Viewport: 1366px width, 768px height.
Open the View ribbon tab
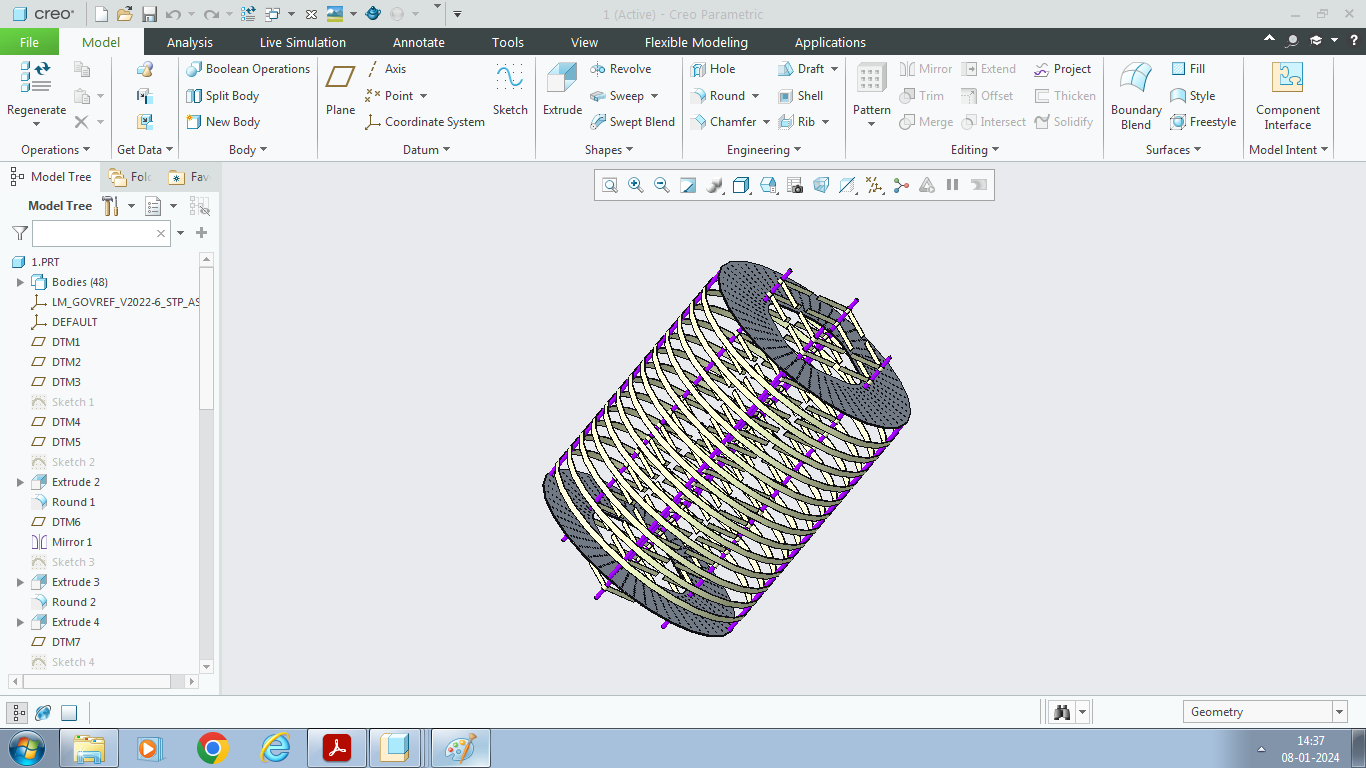point(585,42)
